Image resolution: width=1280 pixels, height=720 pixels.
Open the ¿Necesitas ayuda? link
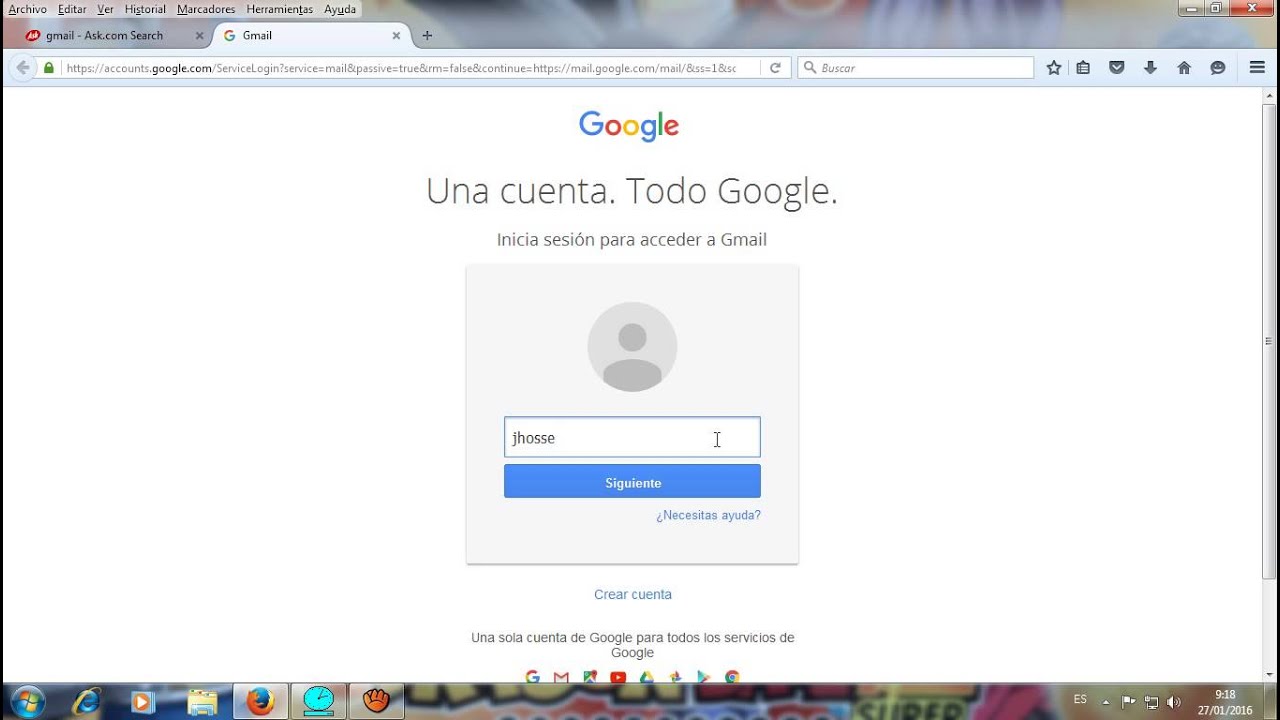coord(708,515)
